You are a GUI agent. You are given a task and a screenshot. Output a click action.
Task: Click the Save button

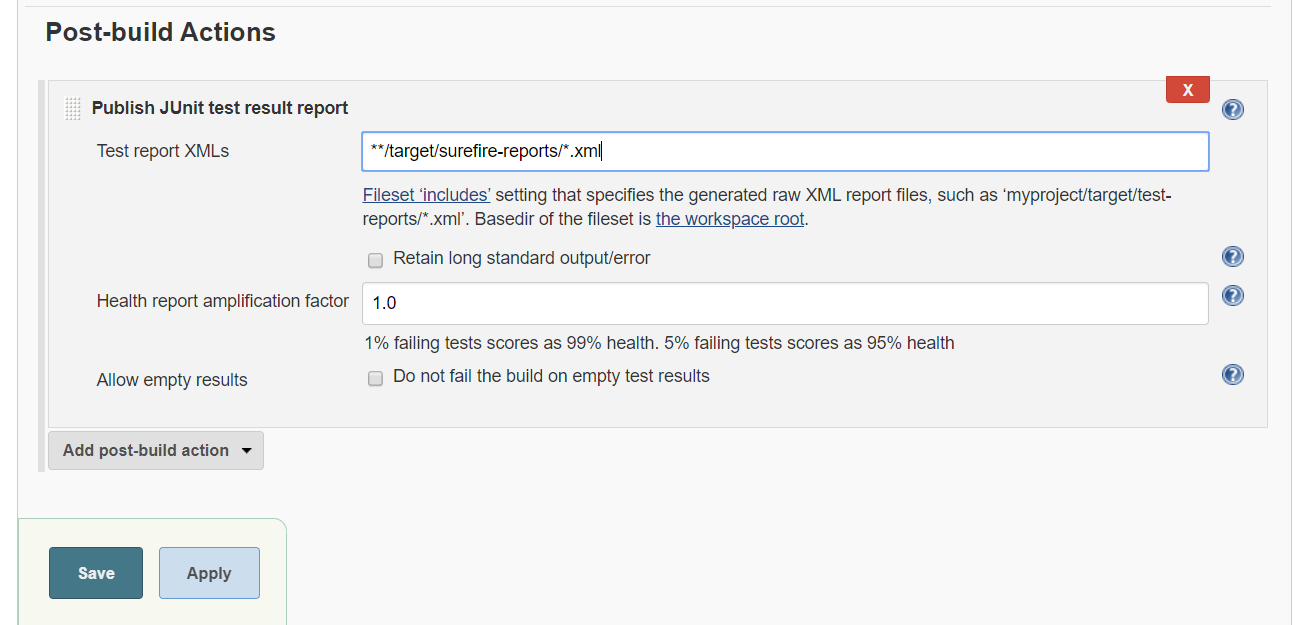click(96, 573)
